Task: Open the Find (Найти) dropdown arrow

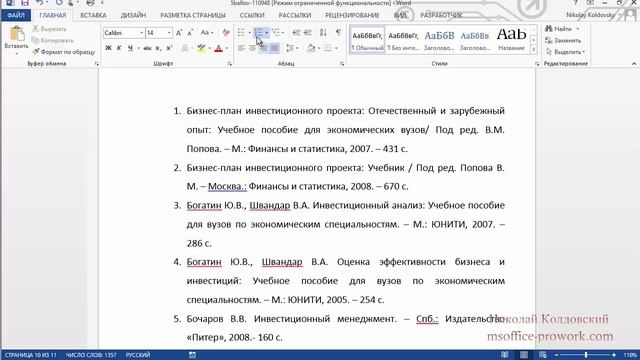Action: coord(578,29)
